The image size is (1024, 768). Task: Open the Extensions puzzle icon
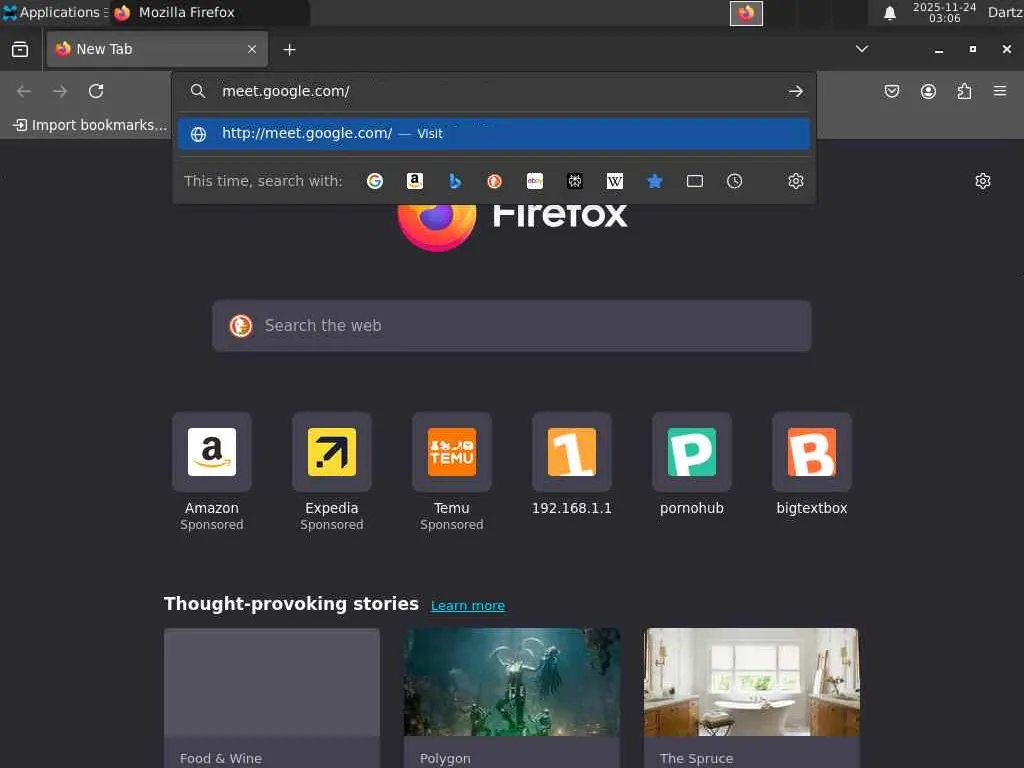point(964,91)
